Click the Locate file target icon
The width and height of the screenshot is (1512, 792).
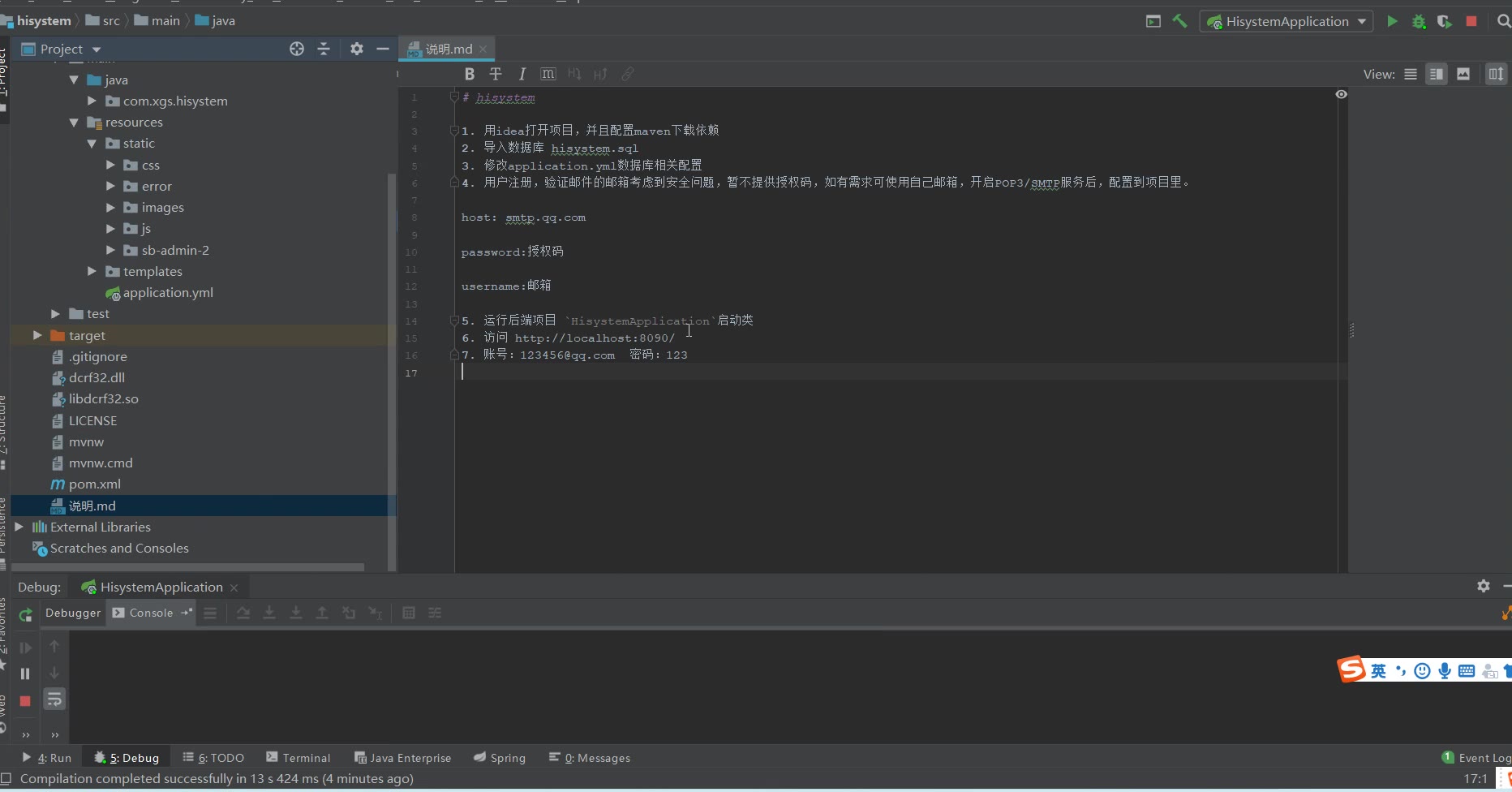coord(297,49)
